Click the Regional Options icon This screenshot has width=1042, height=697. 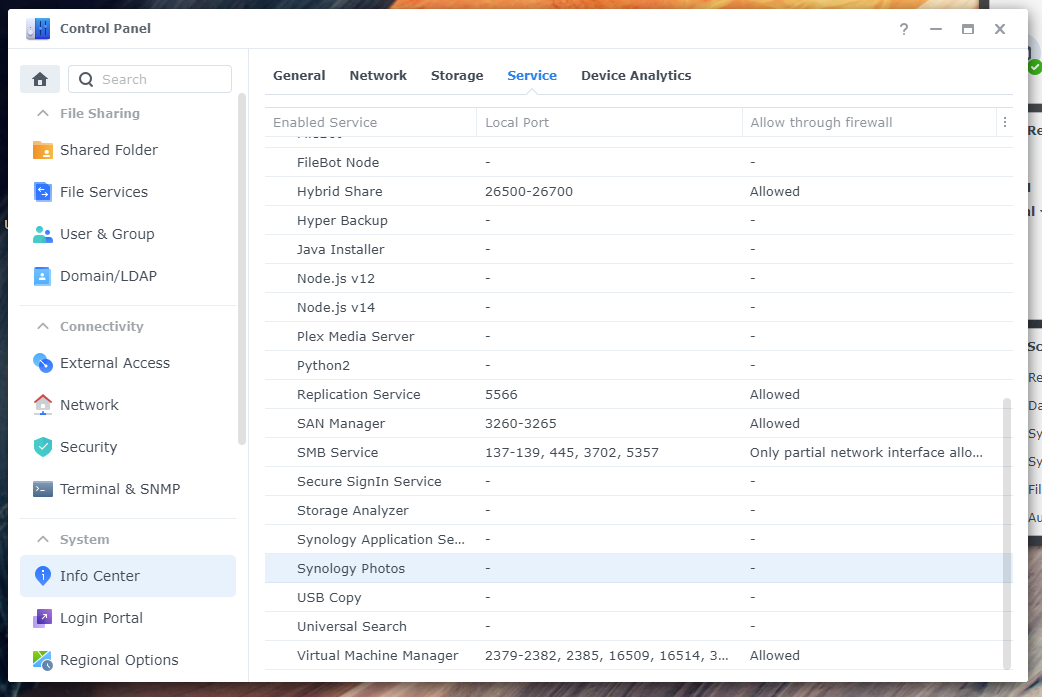click(x=43, y=660)
